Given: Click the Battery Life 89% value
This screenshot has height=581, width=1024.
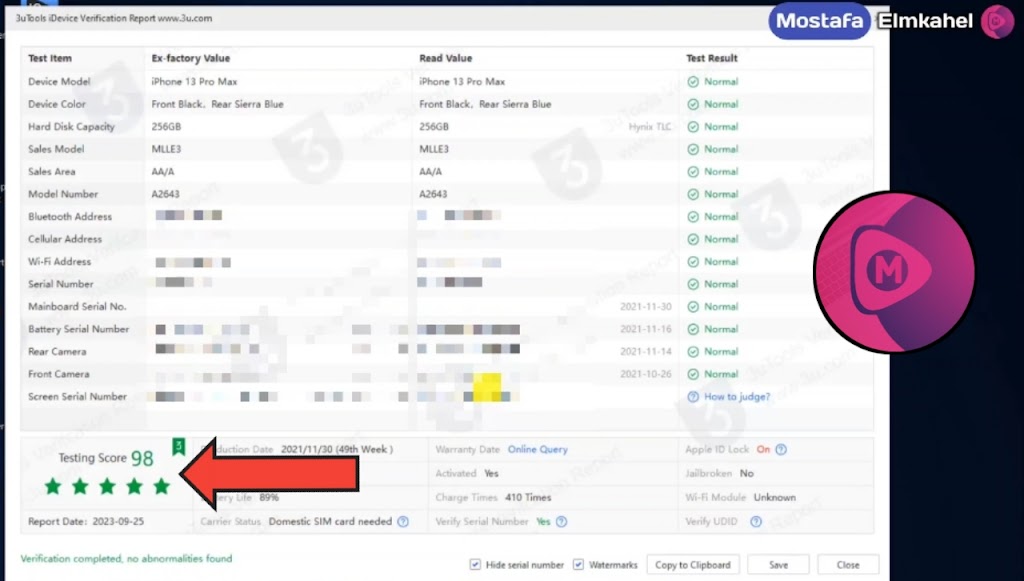Looking at the screenshot, I should [x=269, y=497].
